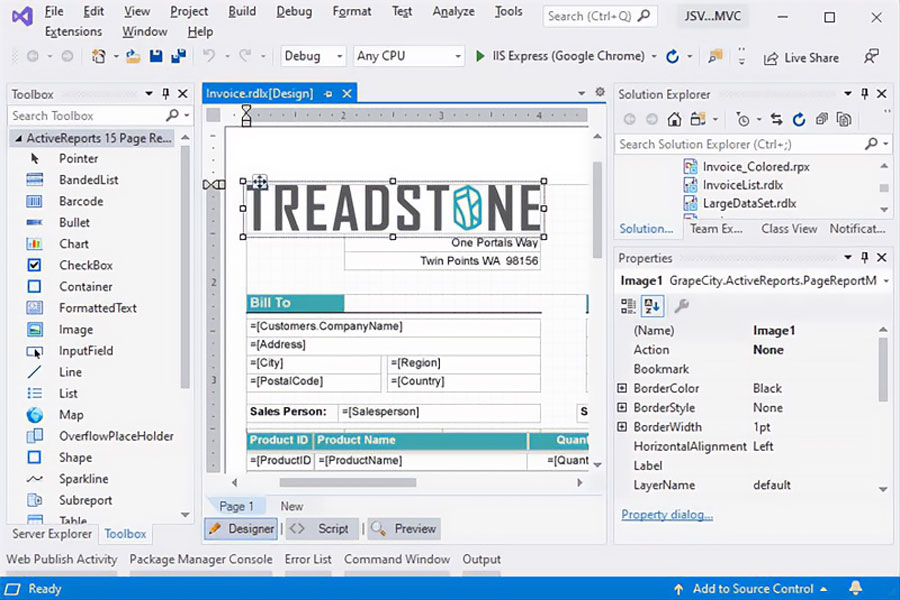Click the designer horizontal scrollbar thumb
The image size is (900, 600).
(348, 483)
